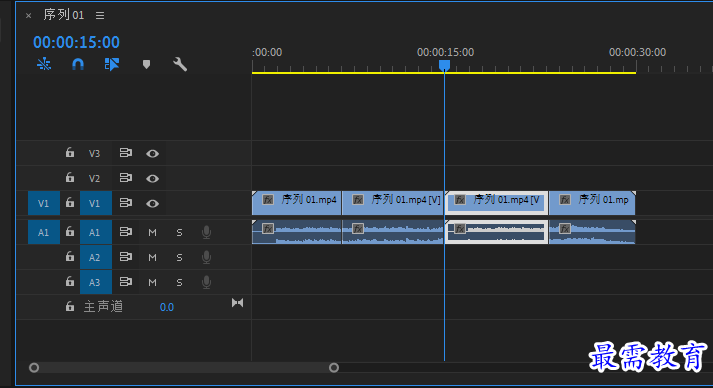
Task: Toggle A1 source patching button
Action: pyautogui.click(x=44, y=232)
